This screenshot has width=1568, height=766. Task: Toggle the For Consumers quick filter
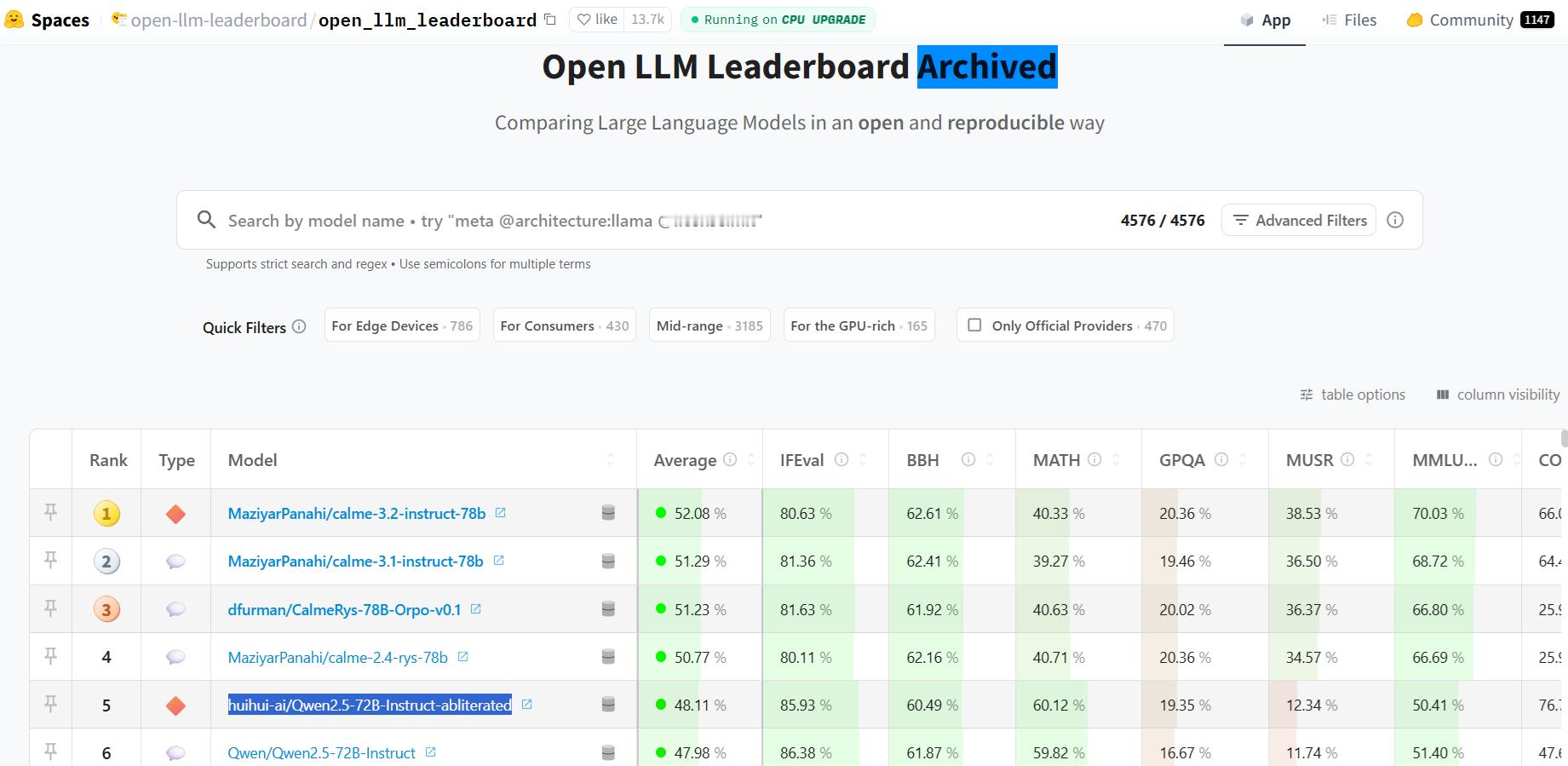point(565,325)
